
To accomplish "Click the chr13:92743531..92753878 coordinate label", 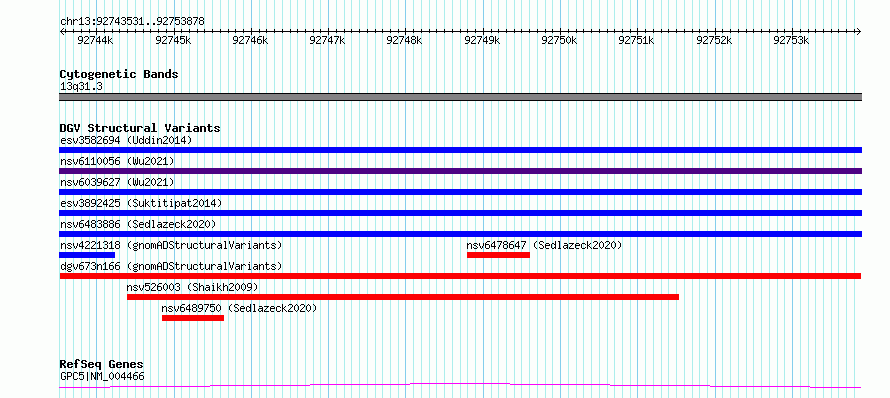I will click(132, 22).
